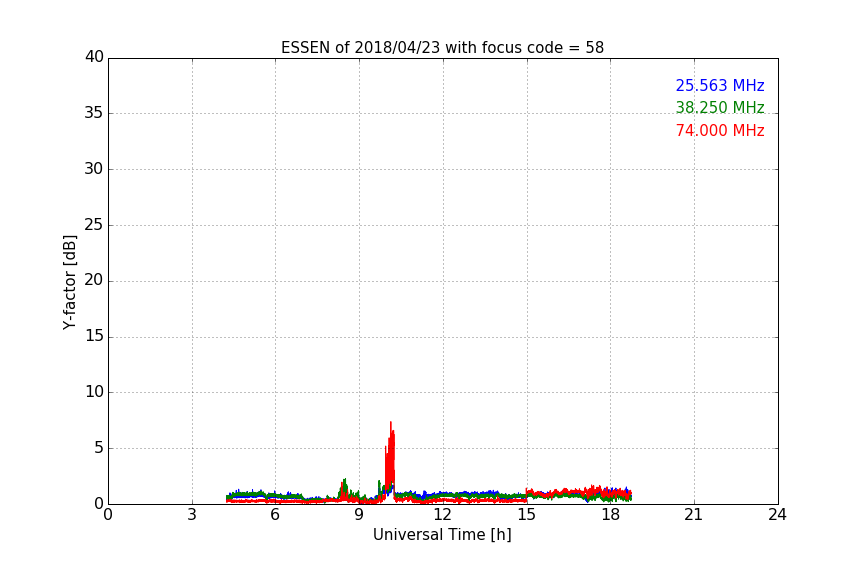Click the 'Y-factor [dB]' axis label

click(69, 282)
